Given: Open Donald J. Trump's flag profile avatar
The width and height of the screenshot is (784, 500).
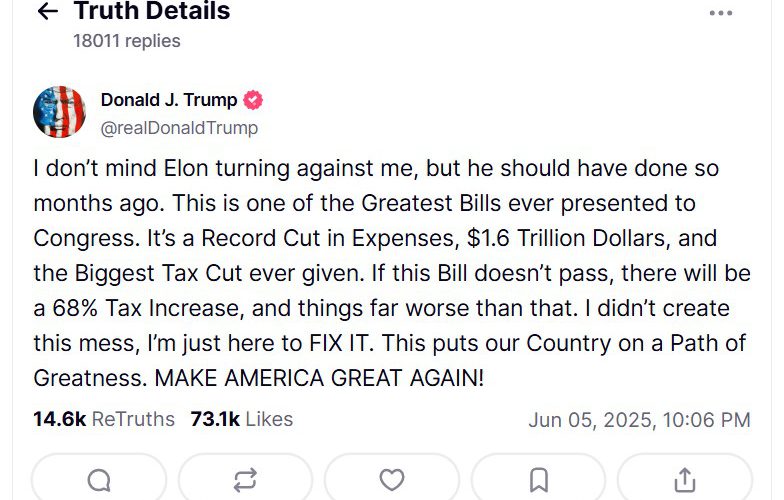Looking at the screenshot, I should coord(60,112).
